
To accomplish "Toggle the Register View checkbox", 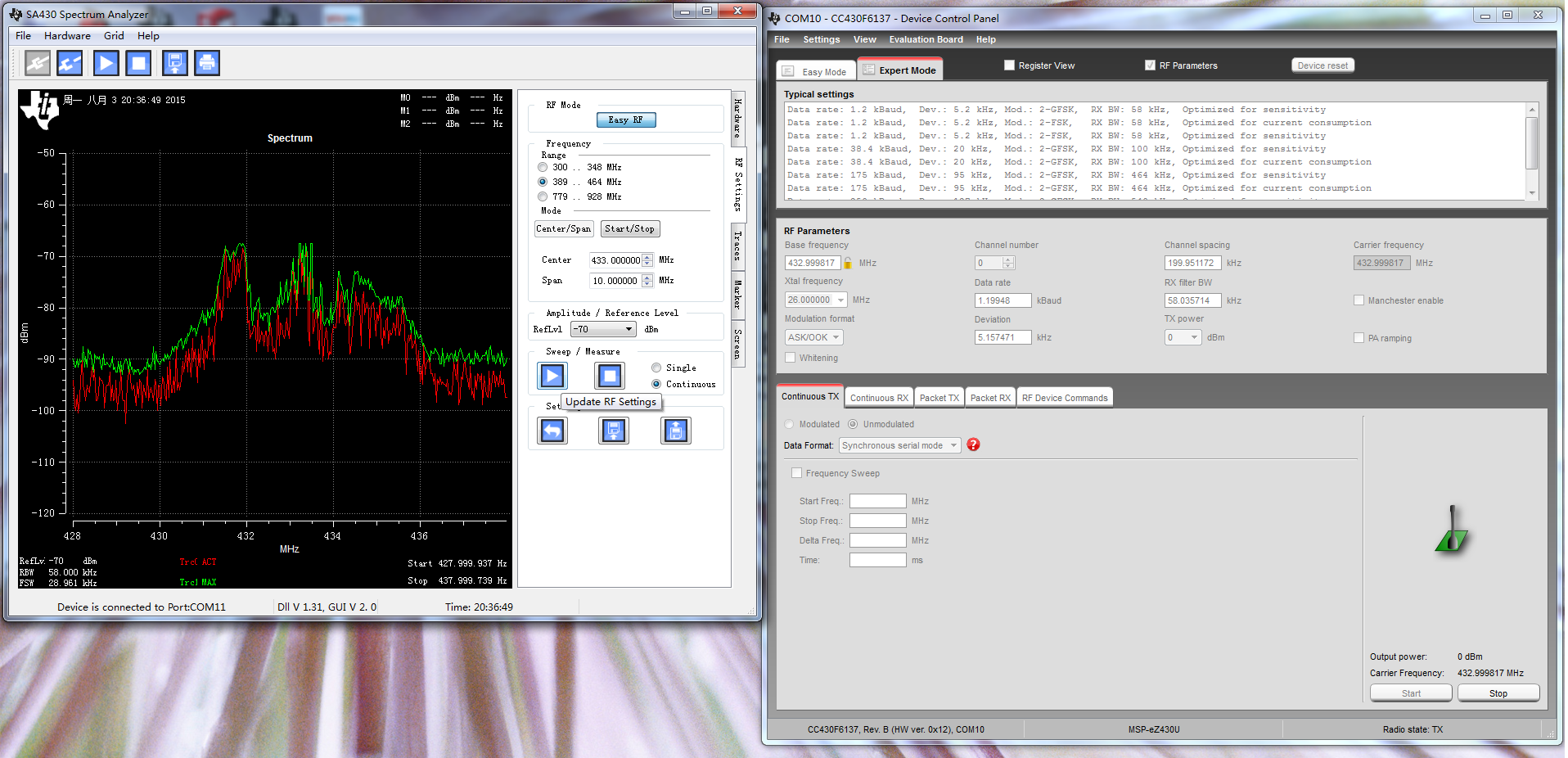I will (x=1009, y=65).
